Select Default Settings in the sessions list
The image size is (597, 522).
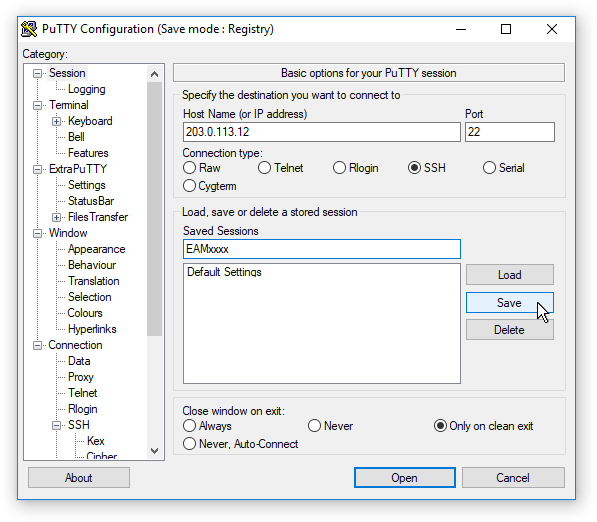224,272
